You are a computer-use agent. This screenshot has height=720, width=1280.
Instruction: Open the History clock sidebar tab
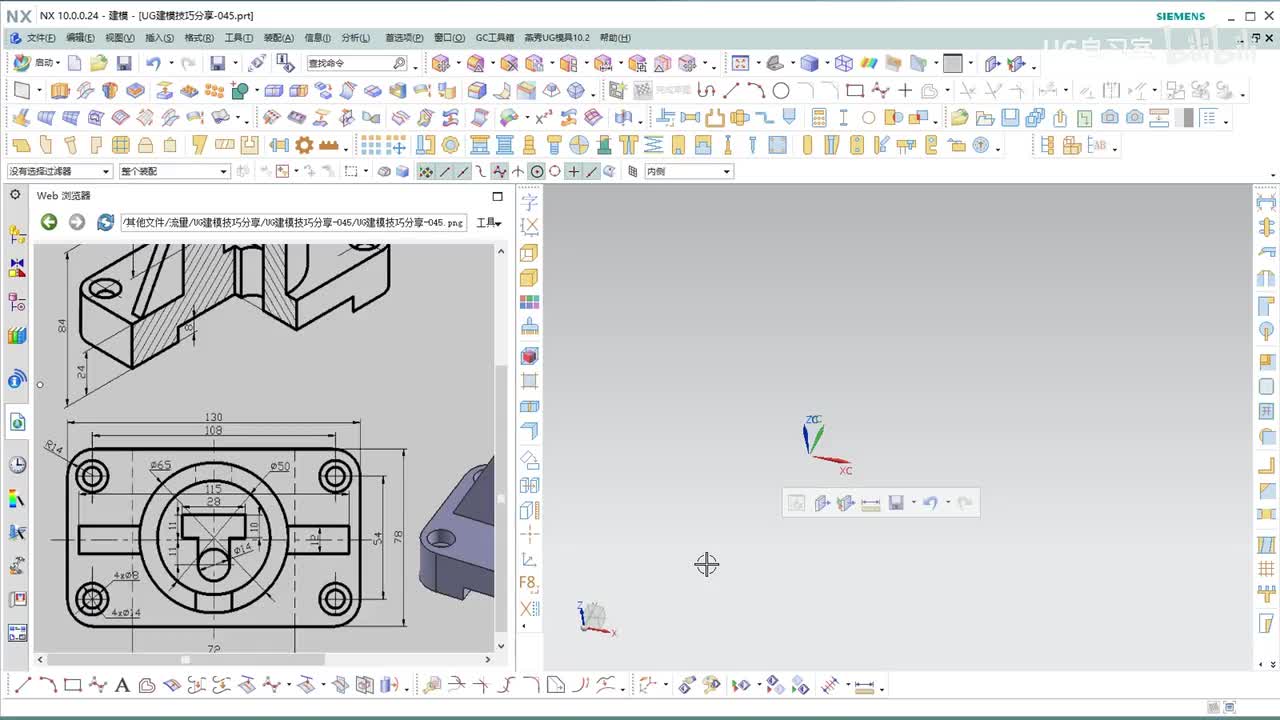coord(17,464)
